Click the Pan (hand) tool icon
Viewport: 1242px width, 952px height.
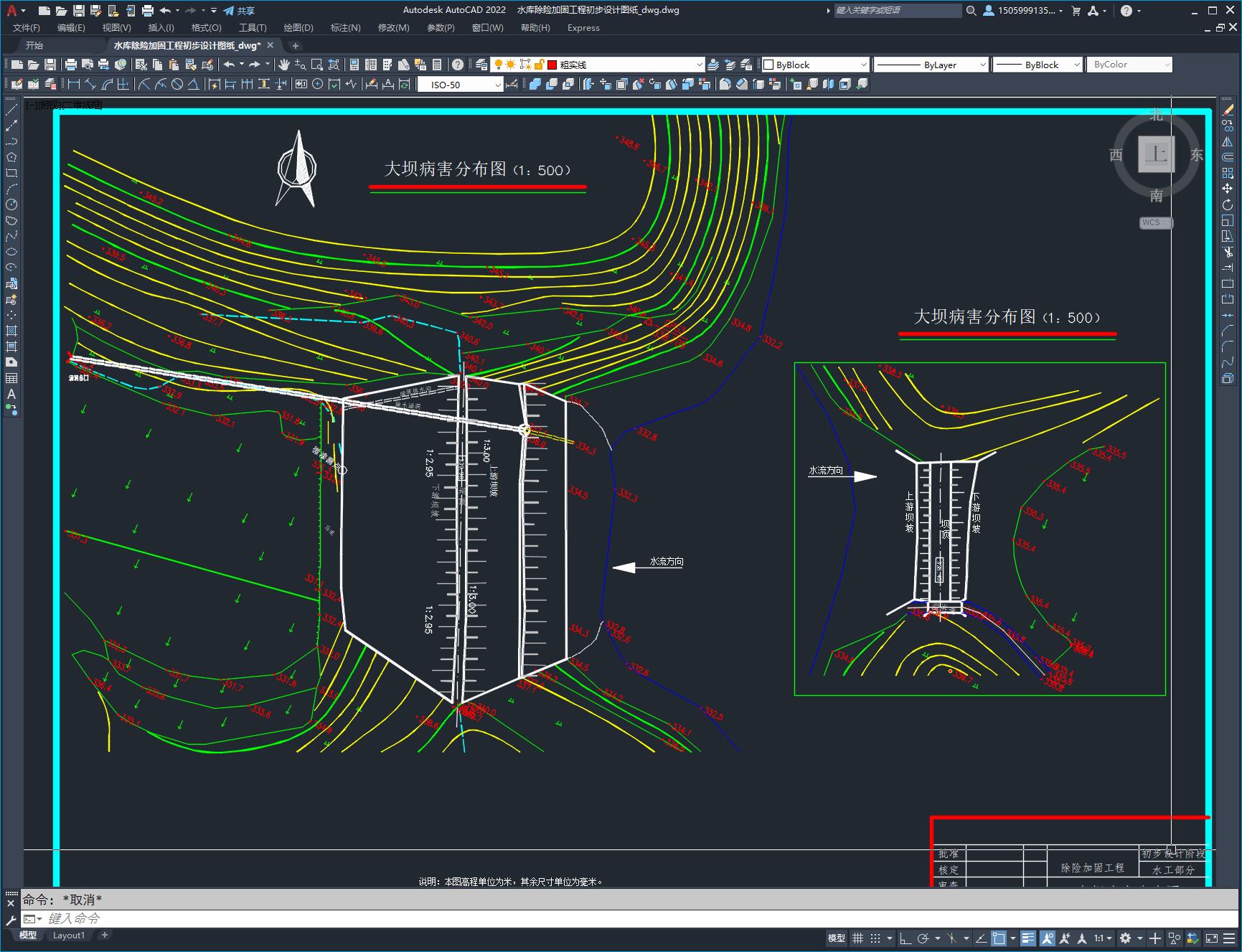pos(284,65)
